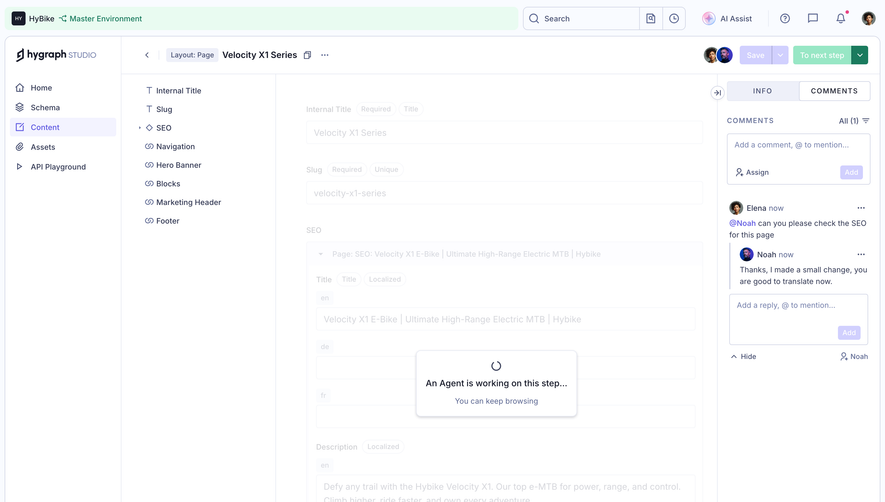Click Add button for new comment
885x502 pixels.
click(x=851, y=172)
